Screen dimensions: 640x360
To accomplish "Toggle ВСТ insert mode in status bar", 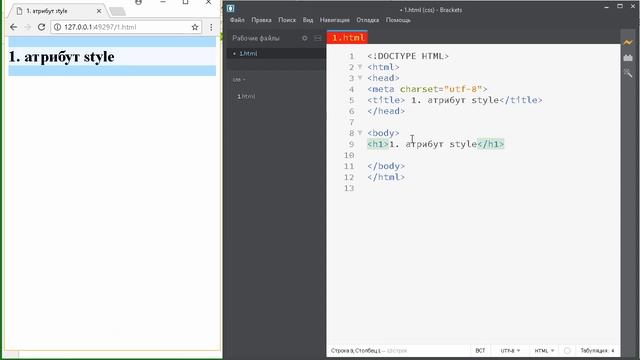I will [x=480, y=351].
